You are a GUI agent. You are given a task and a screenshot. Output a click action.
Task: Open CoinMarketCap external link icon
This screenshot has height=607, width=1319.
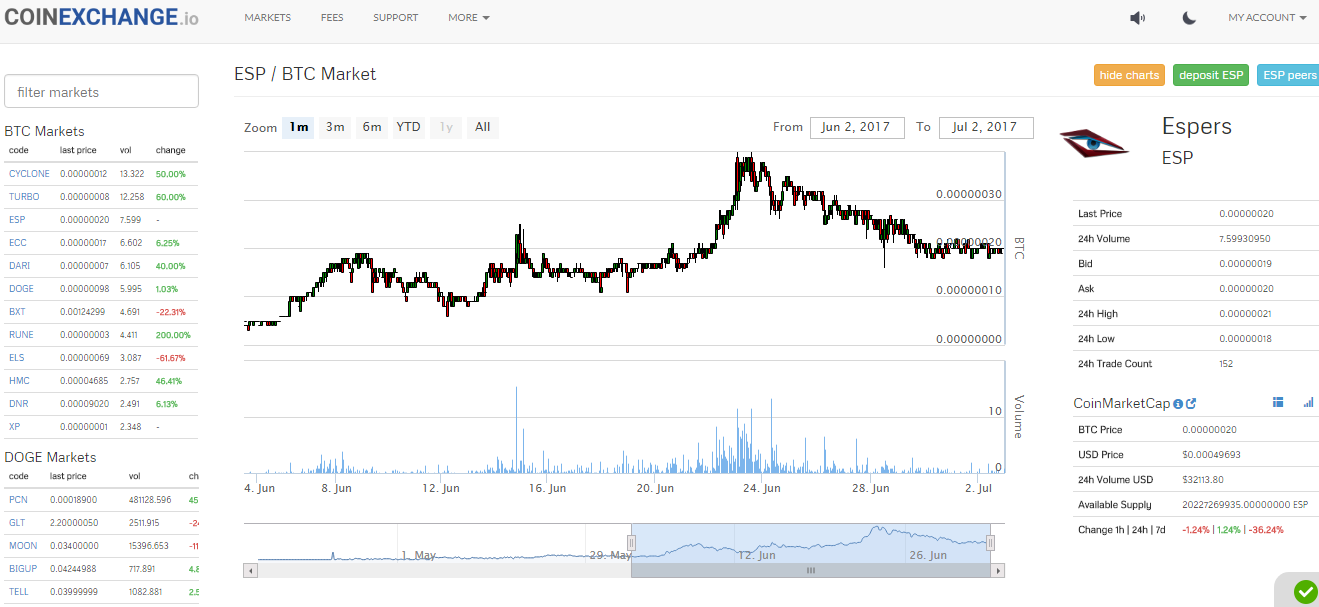[1191, 404]
